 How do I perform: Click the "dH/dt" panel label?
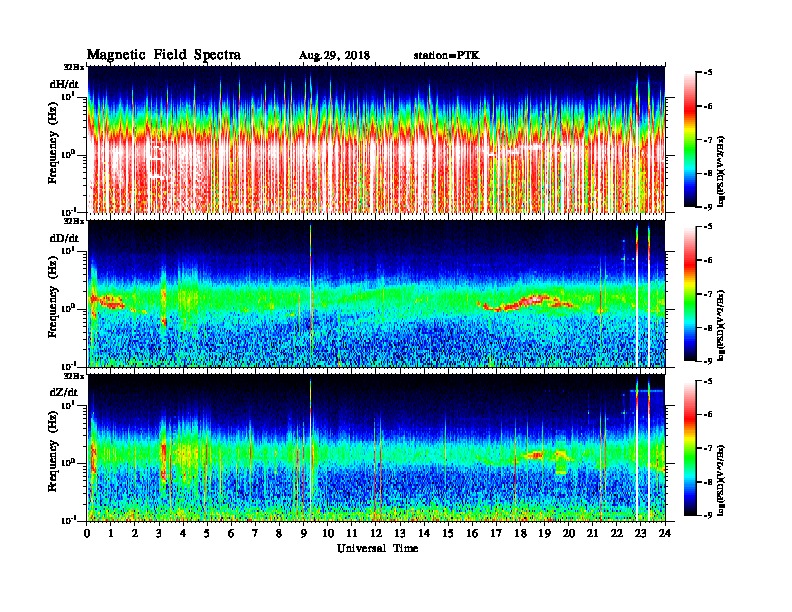tap(64, 84)
